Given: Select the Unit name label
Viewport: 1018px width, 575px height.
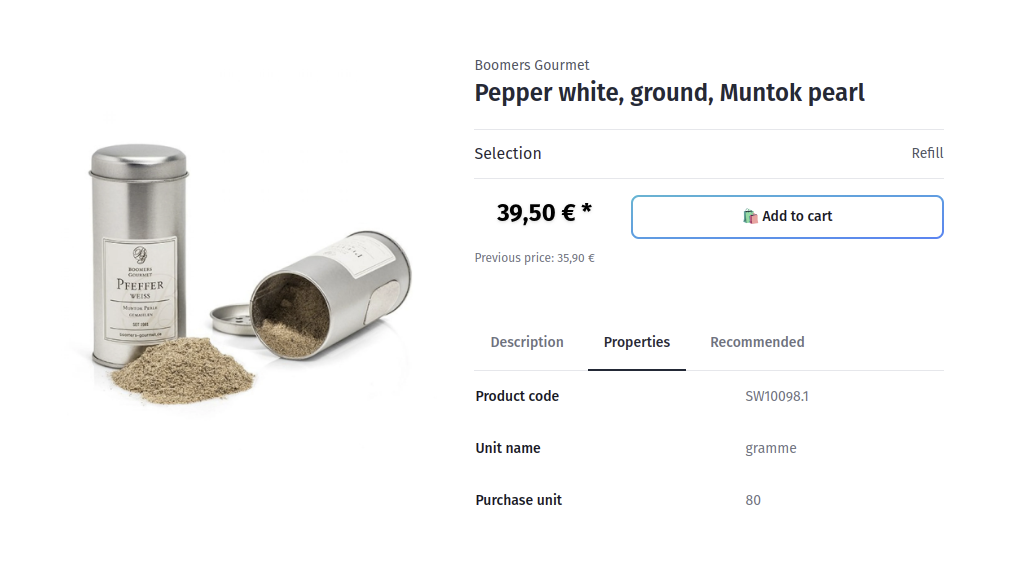Looking at the screenshot, I should click(x=508, y=448).
